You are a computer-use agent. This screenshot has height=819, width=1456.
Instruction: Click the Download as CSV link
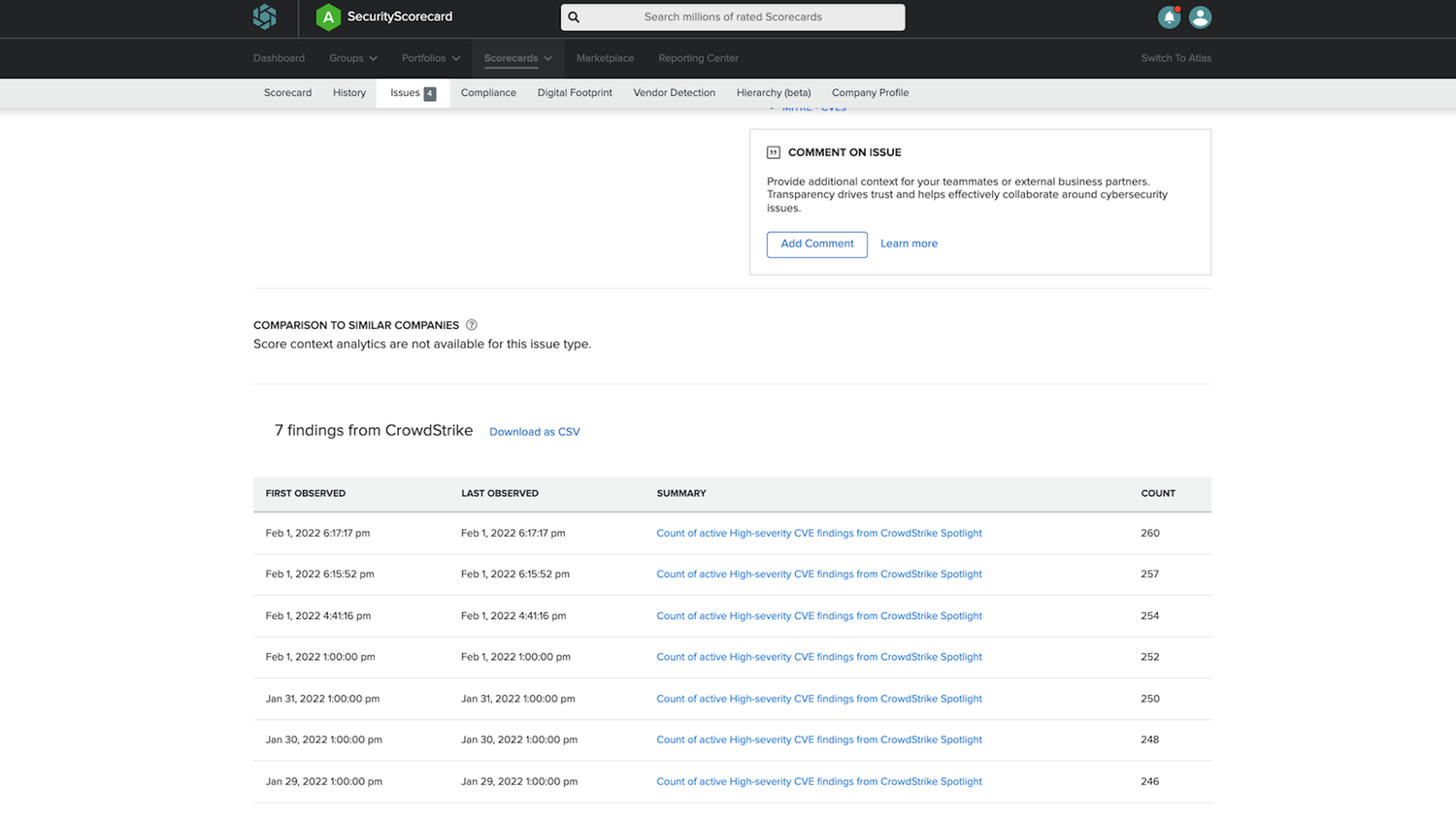[x=534, y=432]
